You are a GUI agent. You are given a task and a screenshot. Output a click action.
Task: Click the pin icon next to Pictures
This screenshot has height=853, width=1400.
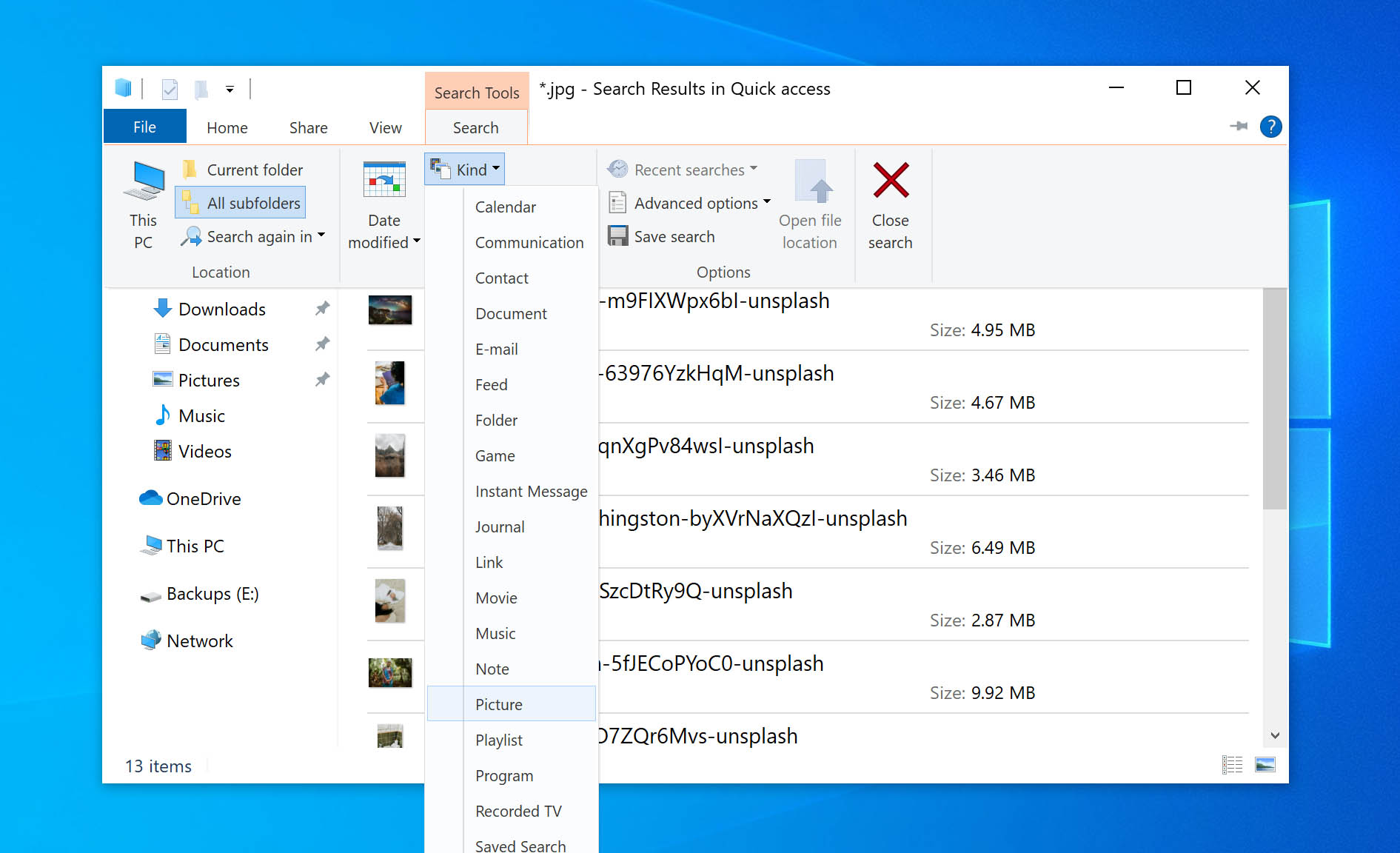click(322, 380)
